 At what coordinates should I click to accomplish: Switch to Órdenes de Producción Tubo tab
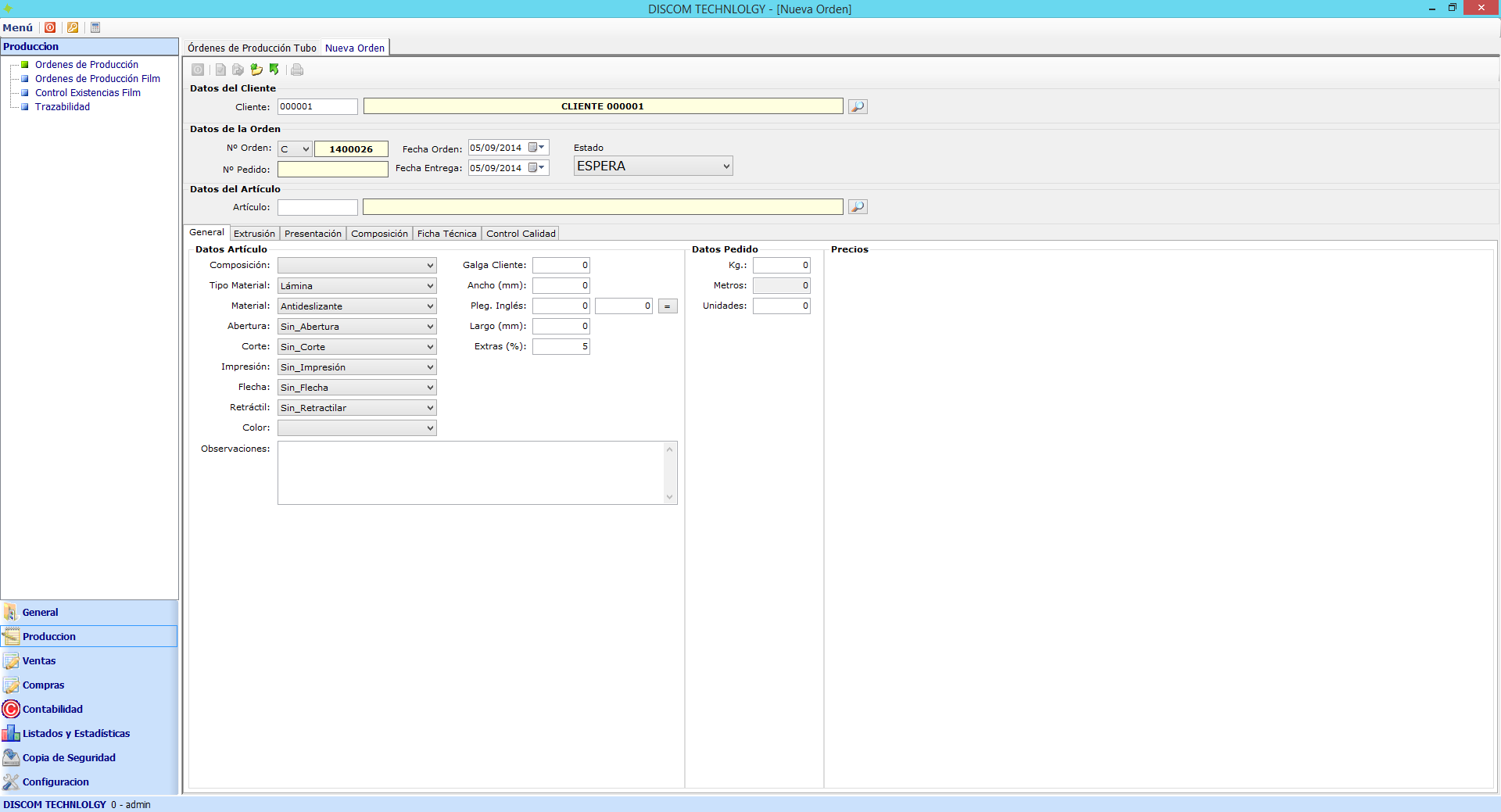coord(252,48)
